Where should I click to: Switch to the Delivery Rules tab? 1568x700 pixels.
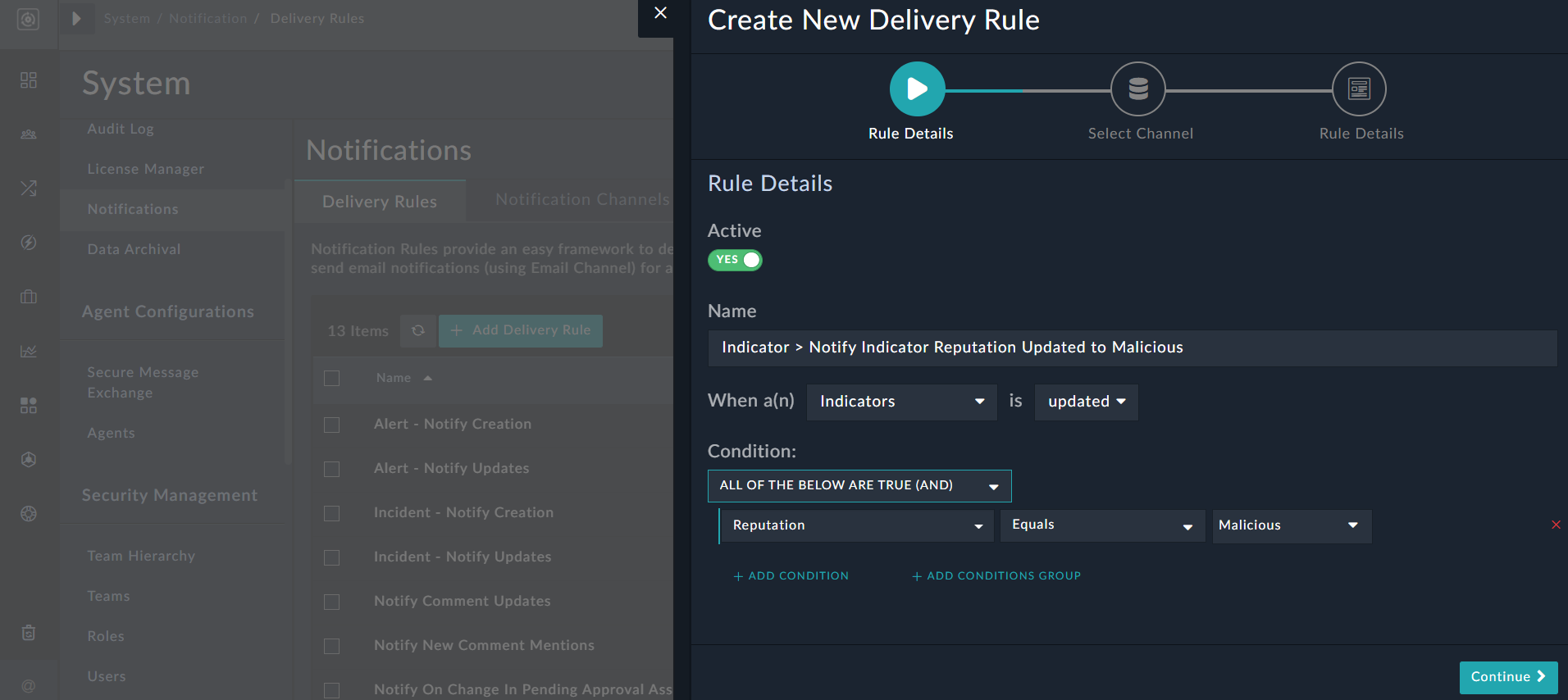point(380,202)
